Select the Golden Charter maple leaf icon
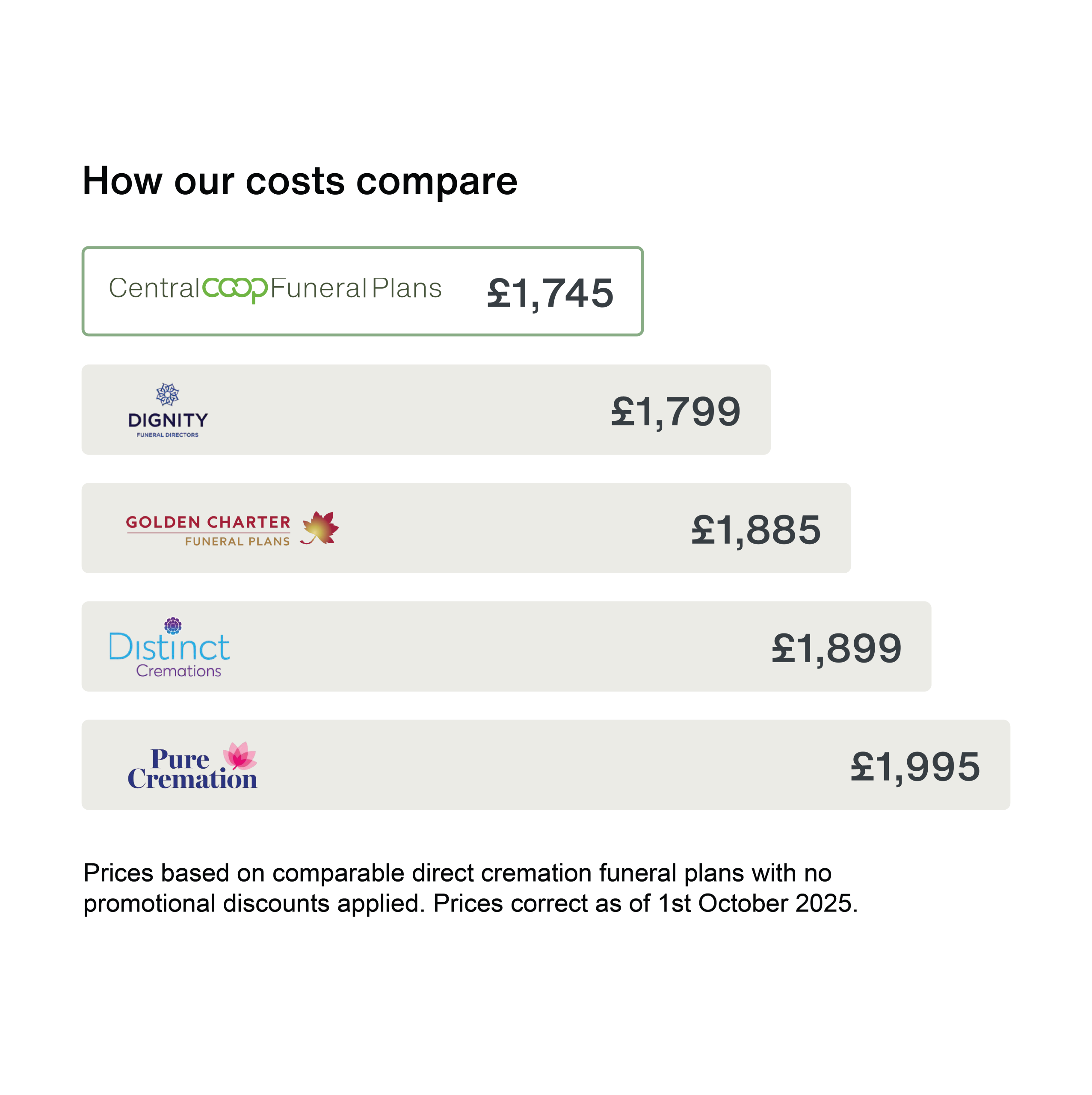 [320, 528]
